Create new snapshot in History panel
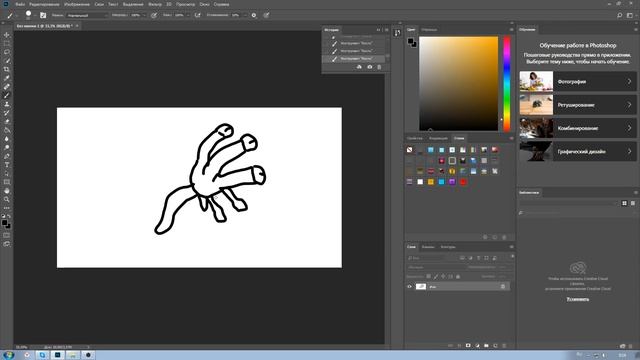The width and height of the screenshot is (640, 360). [369, 67]
